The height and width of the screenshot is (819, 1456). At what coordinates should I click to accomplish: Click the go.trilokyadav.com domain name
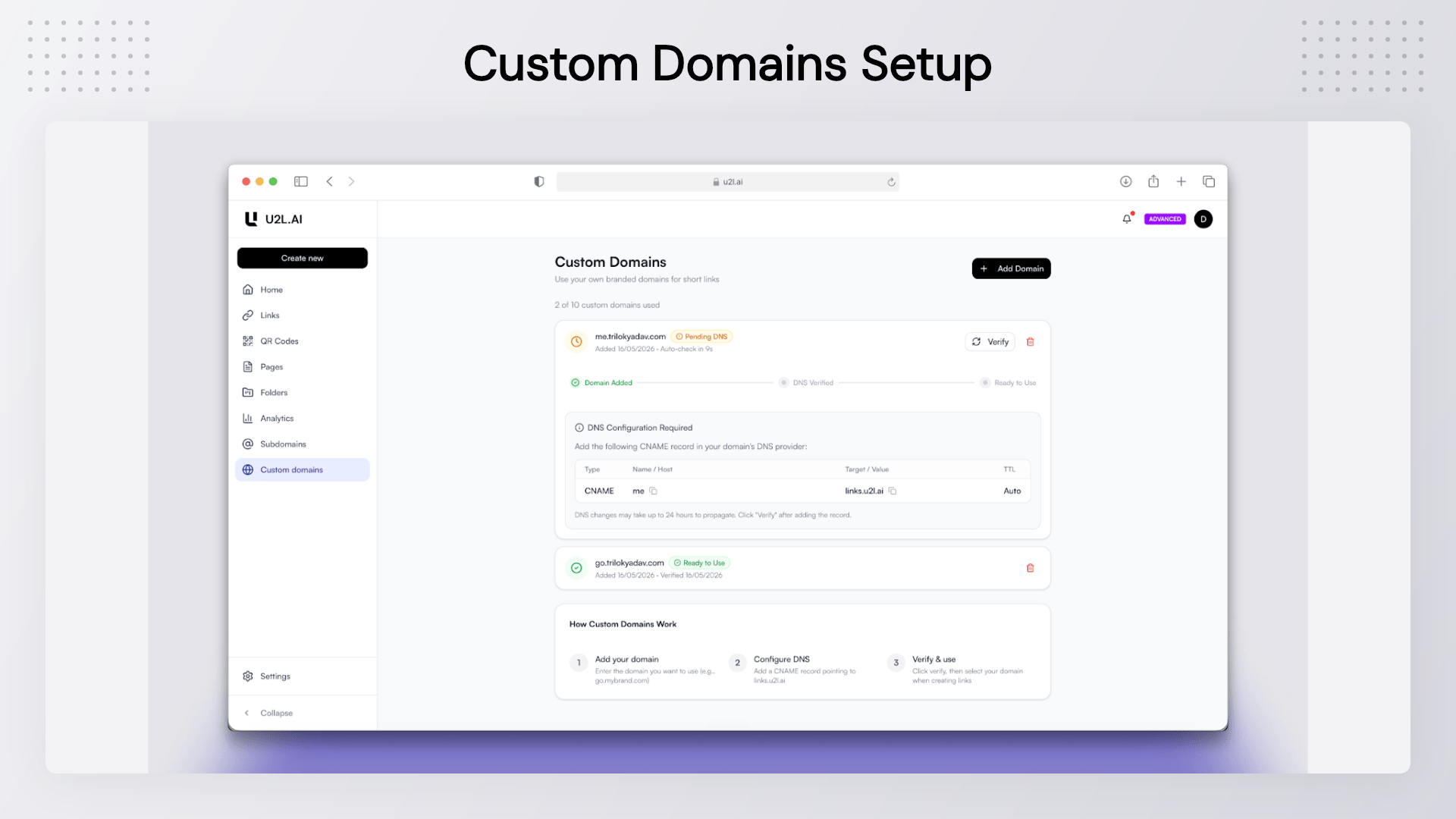click(629, 563)
